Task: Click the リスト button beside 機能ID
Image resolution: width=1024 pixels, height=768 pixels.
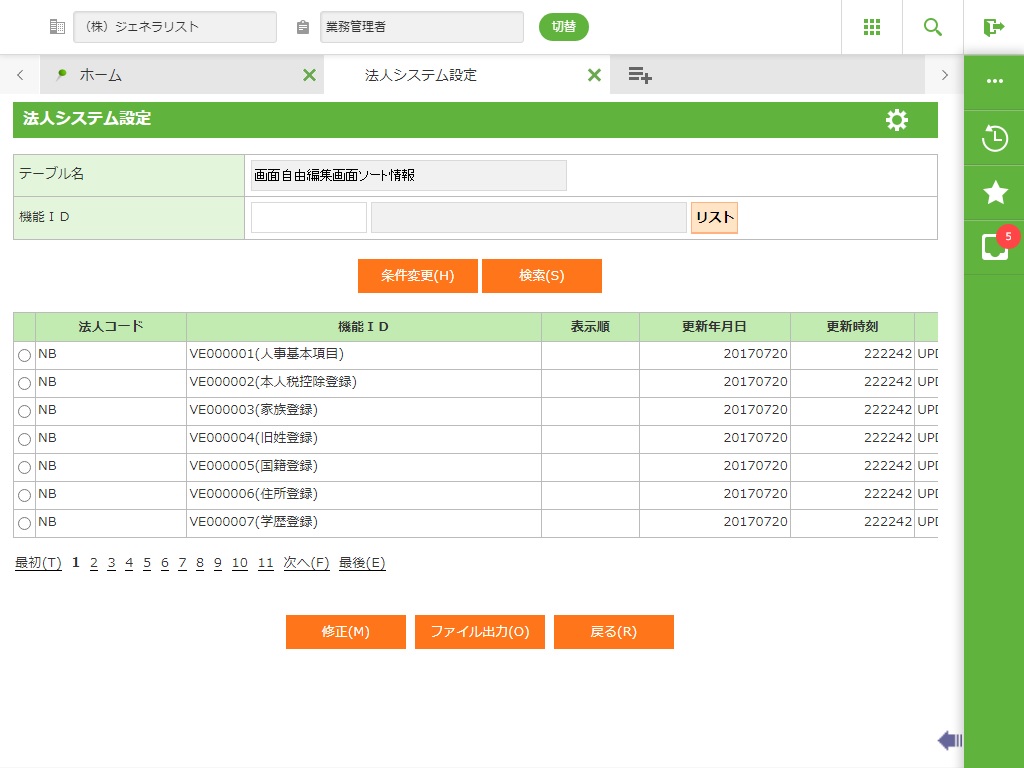Action: 714,218
